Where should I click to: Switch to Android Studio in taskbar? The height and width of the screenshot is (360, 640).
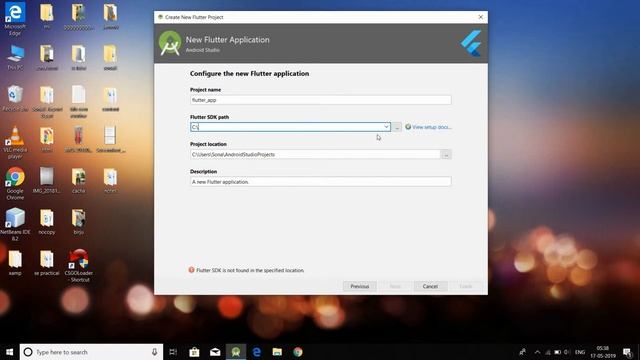click(x=236, y=352)
